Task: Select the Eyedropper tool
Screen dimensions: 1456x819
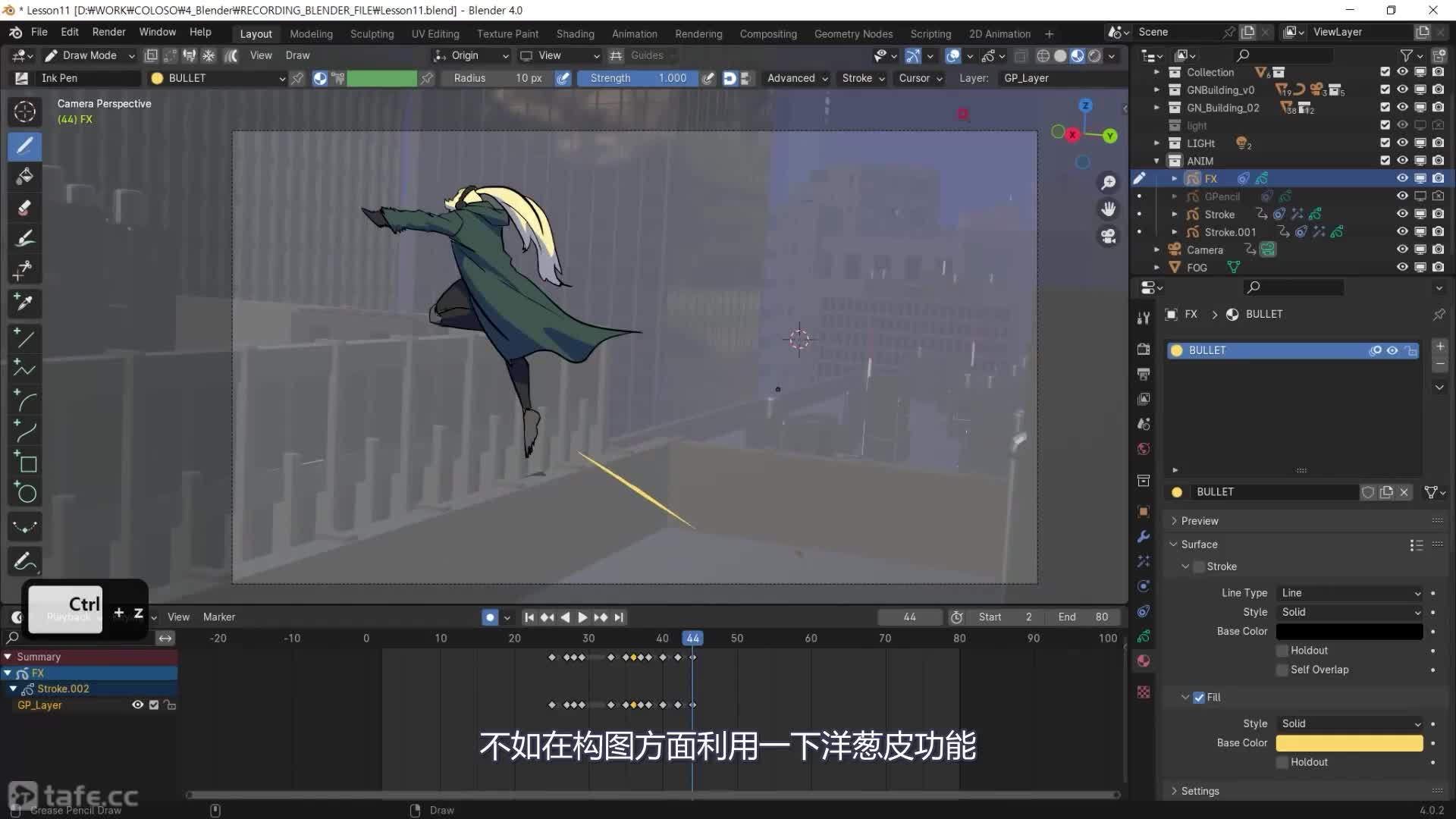Action: (24, 303)
